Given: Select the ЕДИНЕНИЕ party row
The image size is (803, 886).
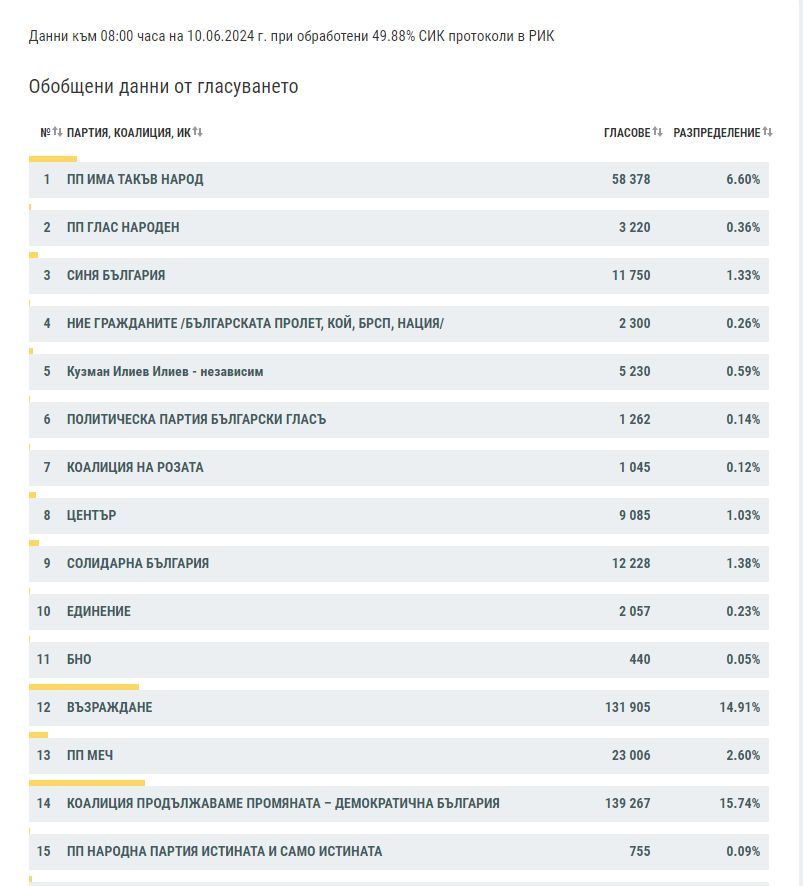Looking at the screenshot, I should click(x=399, y=612).
